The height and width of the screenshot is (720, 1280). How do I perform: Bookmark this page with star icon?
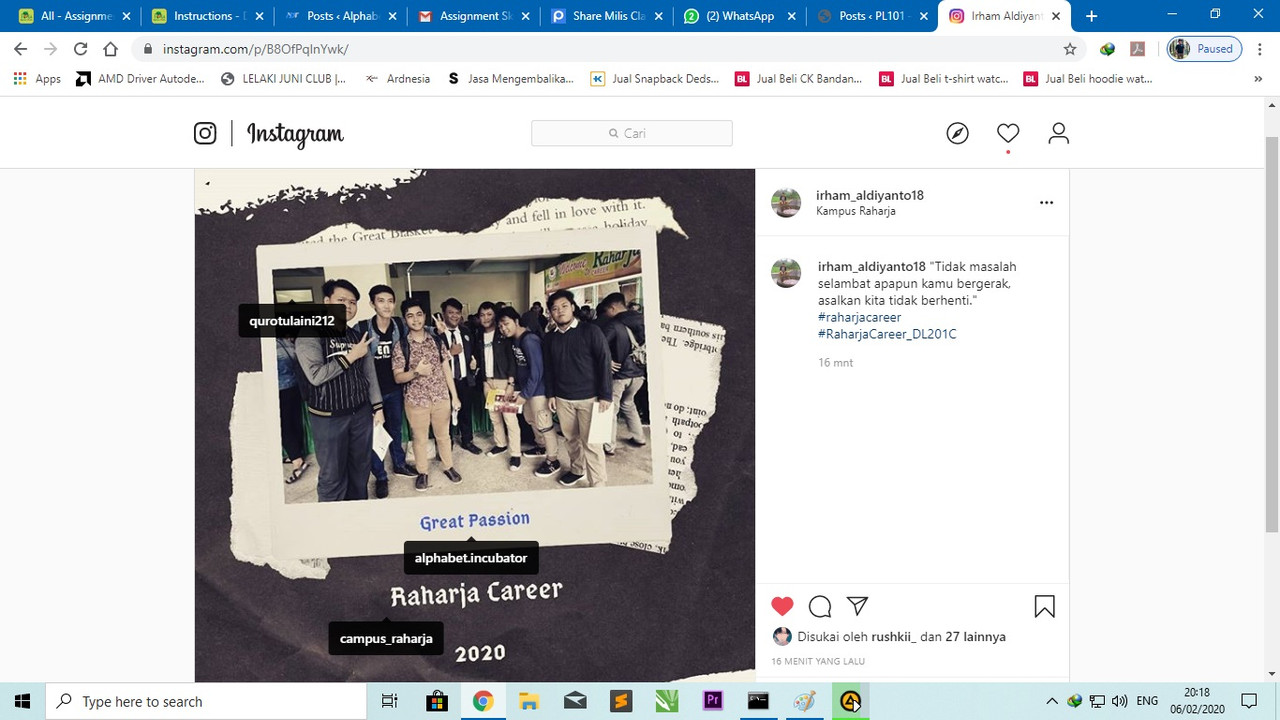[1070, 49]
